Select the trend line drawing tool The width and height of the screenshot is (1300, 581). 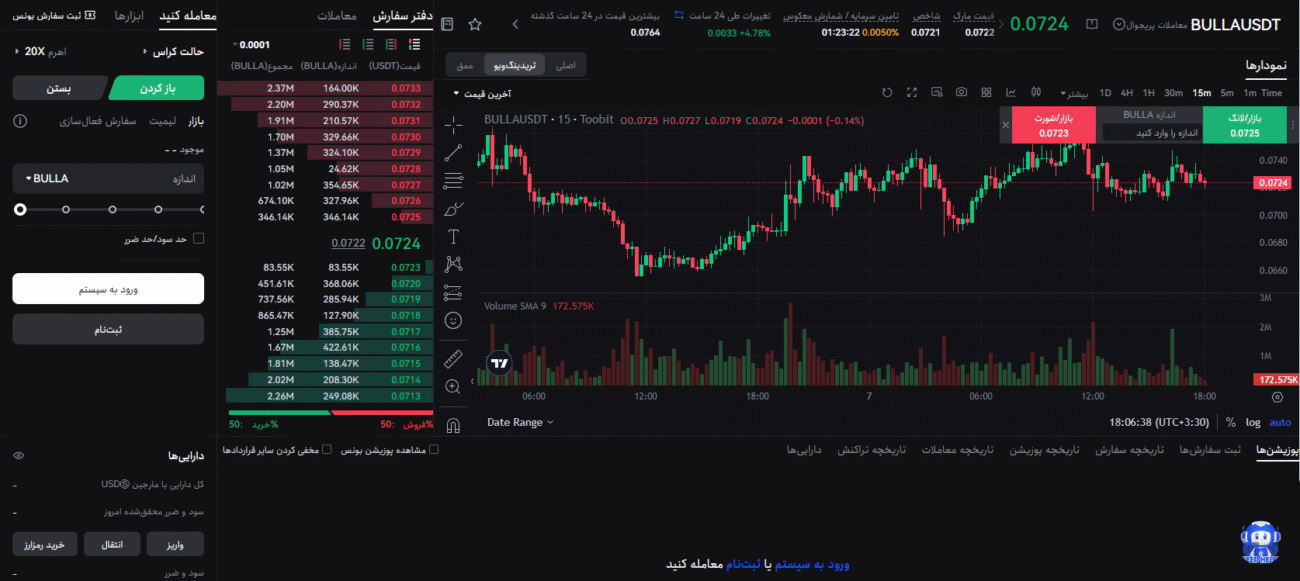453,153
